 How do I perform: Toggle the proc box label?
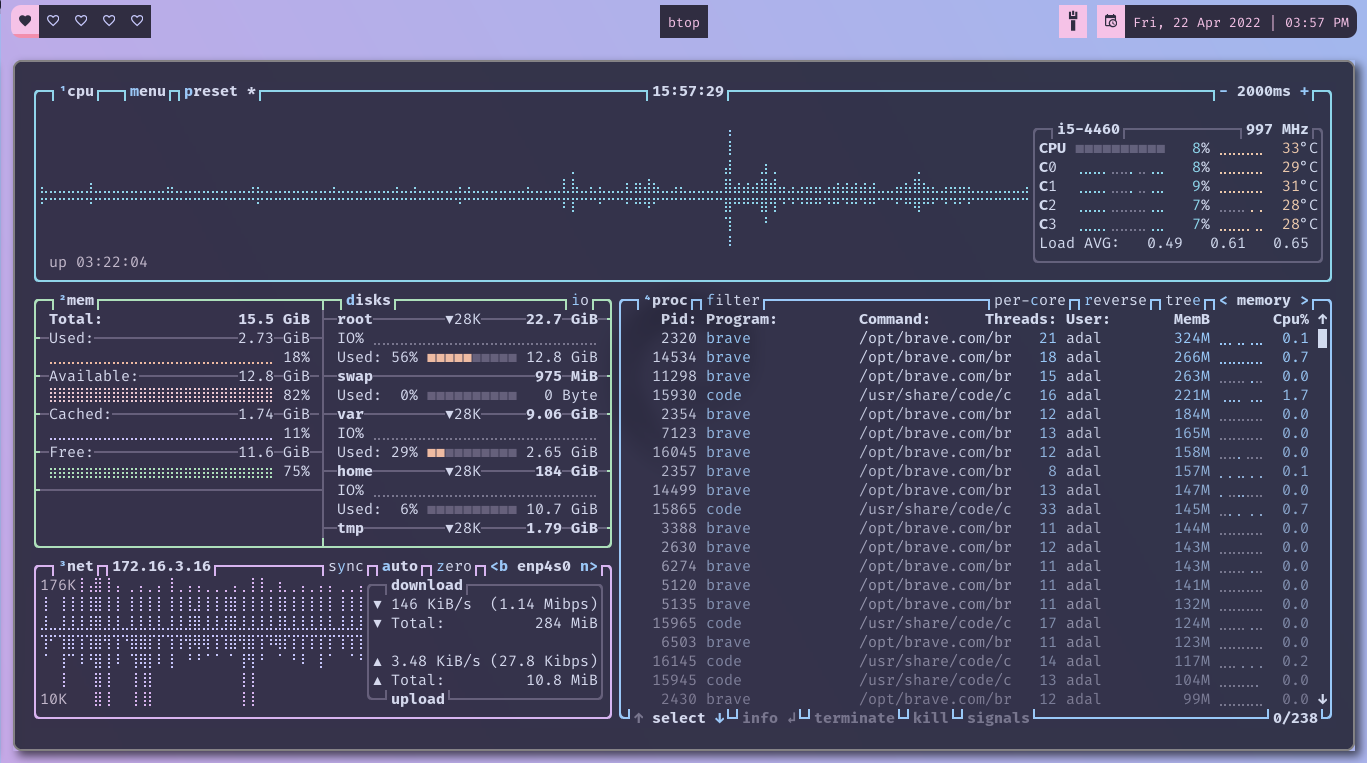pos(666,300)
